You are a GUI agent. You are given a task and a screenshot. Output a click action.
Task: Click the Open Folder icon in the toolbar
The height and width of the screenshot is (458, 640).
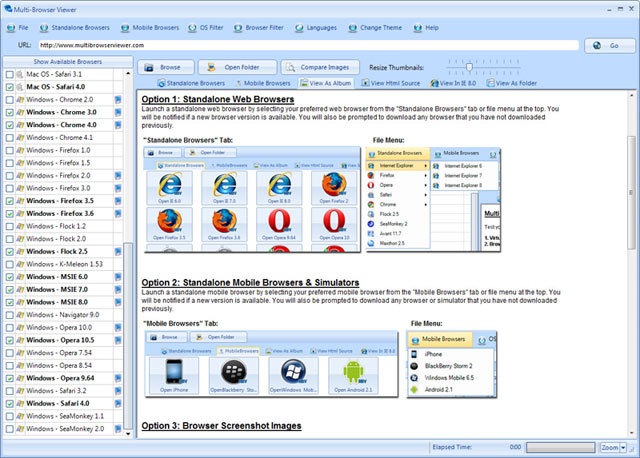point(211,67)
